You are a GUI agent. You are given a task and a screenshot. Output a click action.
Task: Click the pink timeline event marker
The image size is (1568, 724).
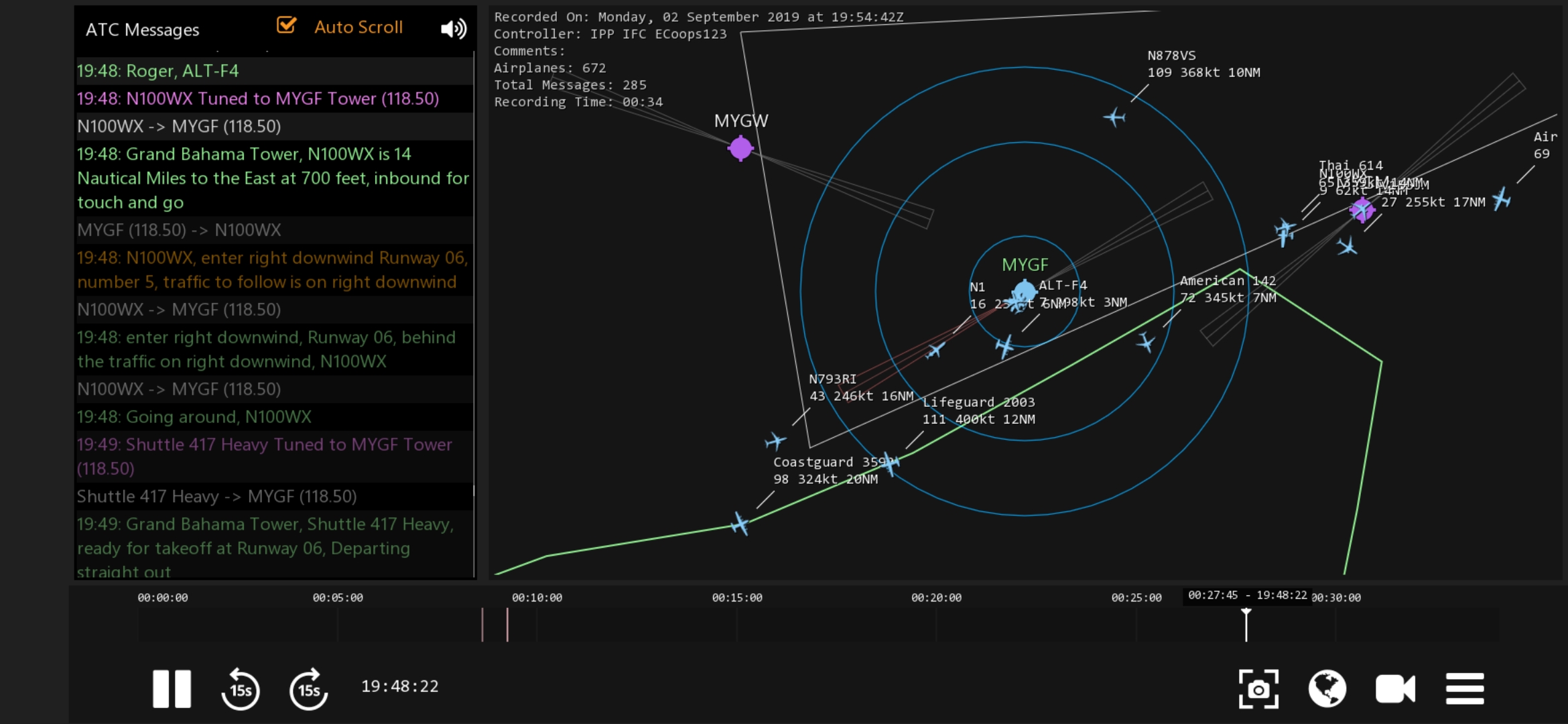pyautogui.click(x=507, y=625)
